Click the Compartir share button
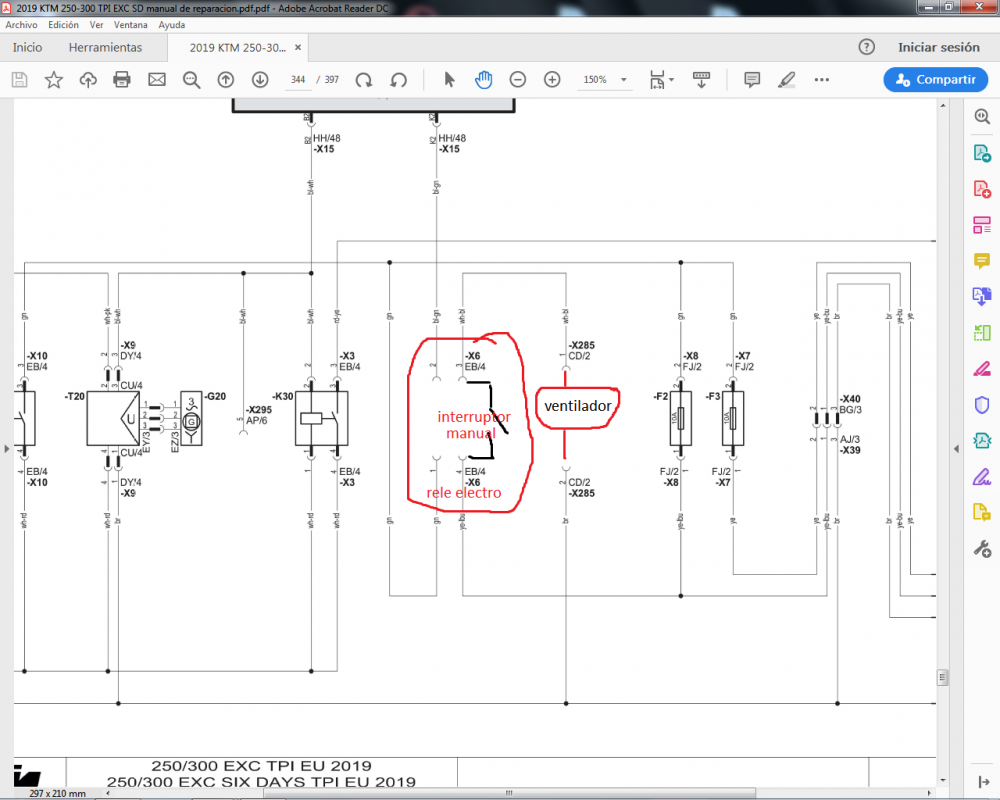This screenshot has height=800, width=1000. coord(936,80)
